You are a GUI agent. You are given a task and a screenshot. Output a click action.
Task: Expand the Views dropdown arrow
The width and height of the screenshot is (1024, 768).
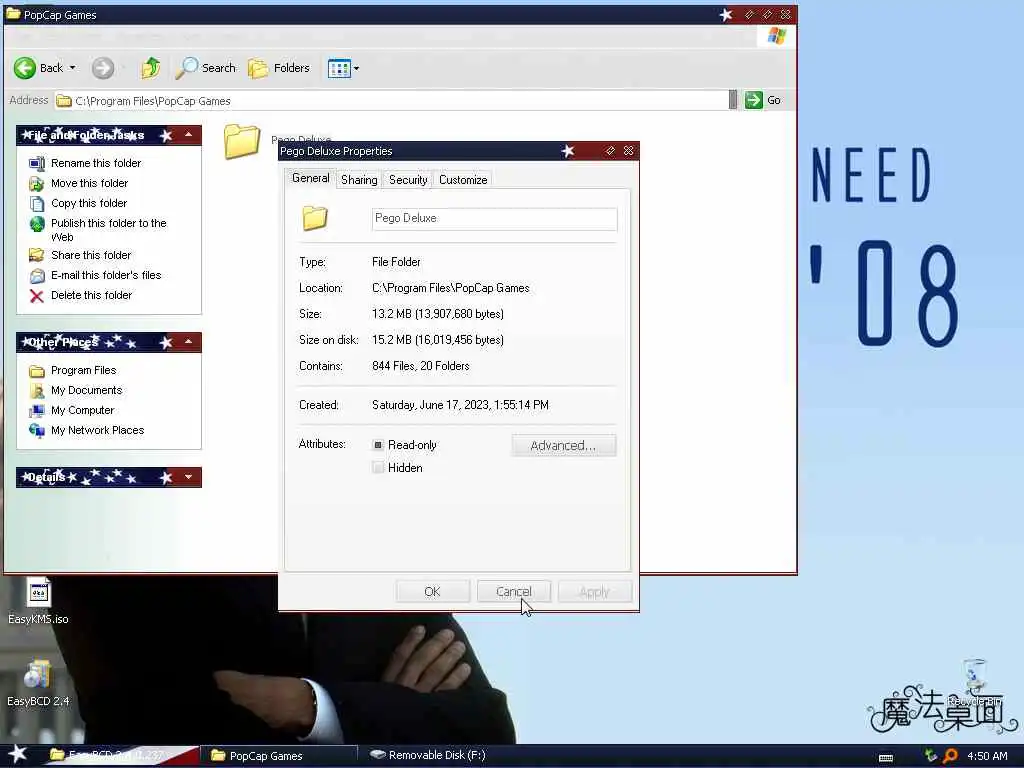pyautogui.click(x=357, y=69)
